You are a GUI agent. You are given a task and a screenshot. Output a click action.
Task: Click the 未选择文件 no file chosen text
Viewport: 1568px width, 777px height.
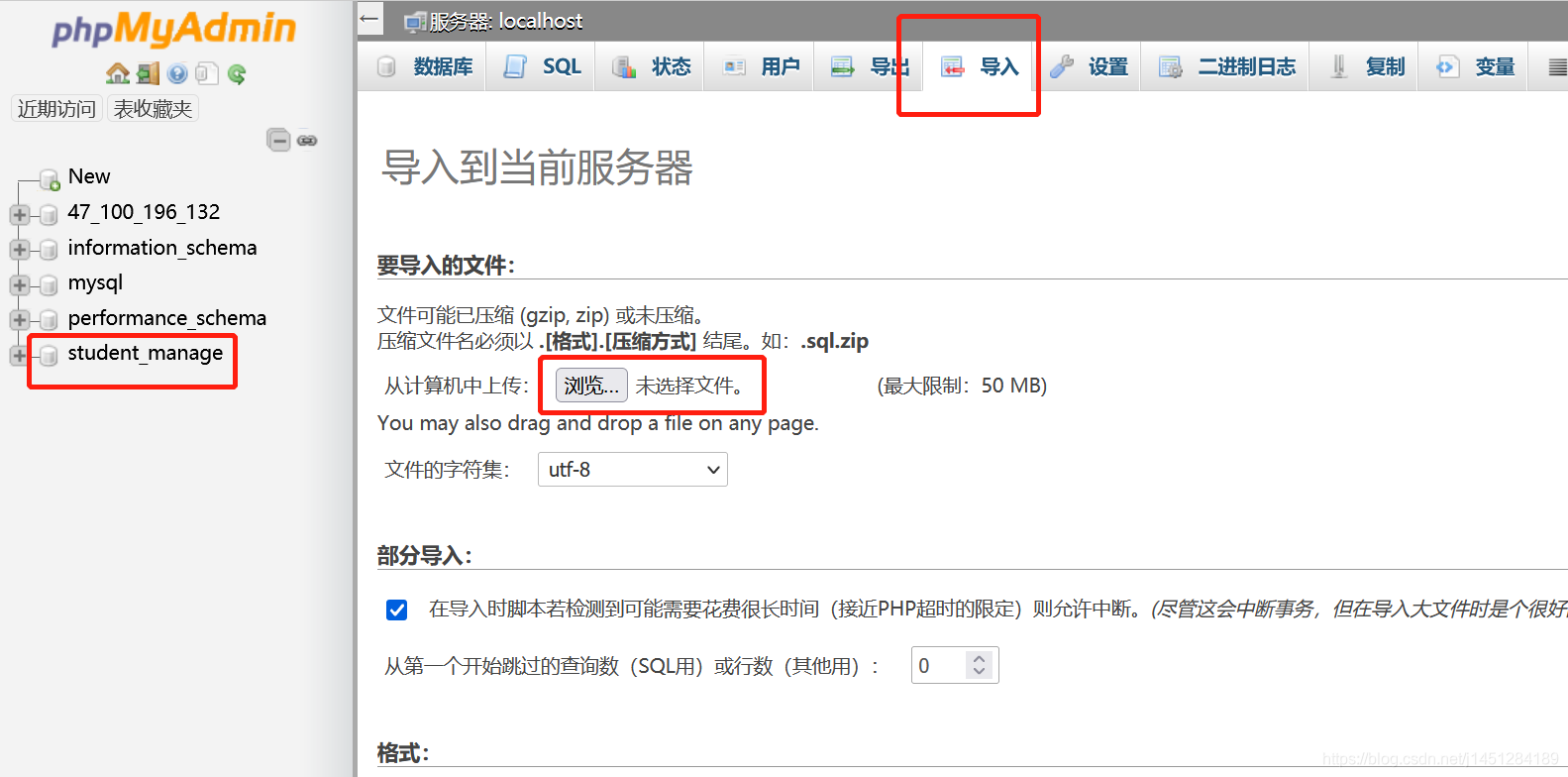[x=689, y=386]
